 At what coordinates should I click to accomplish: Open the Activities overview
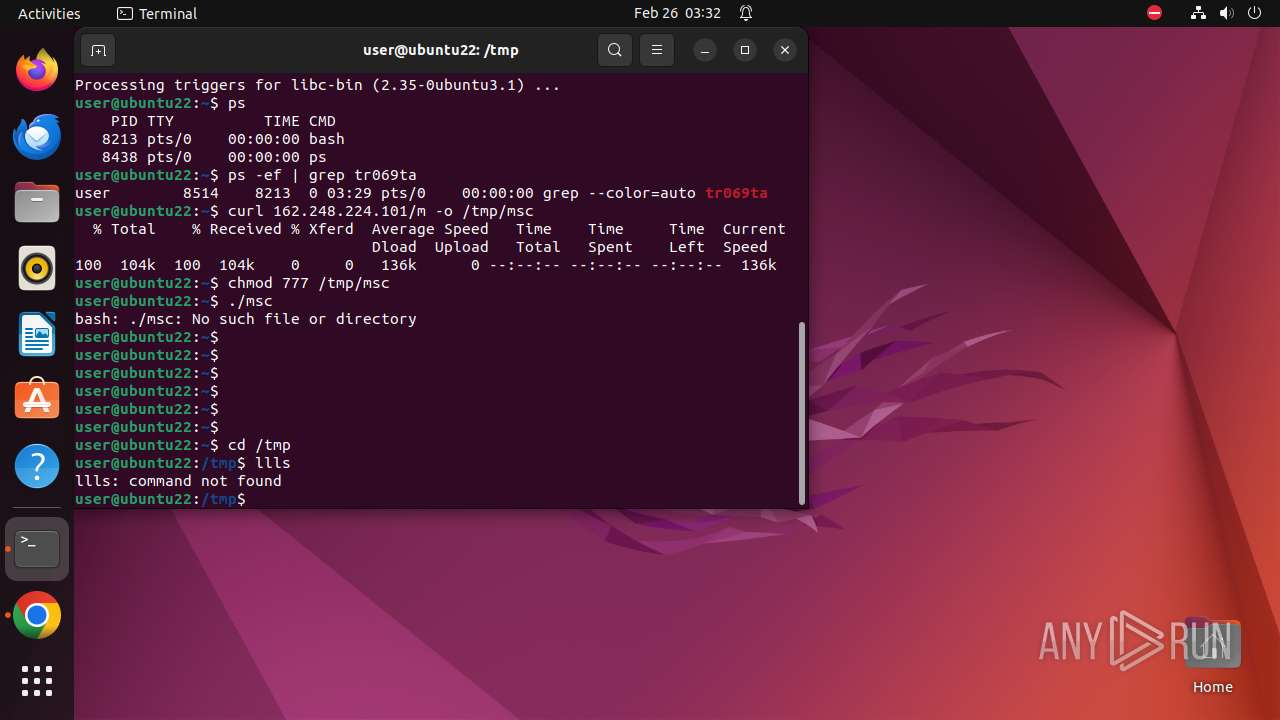(x=49, y=13)
